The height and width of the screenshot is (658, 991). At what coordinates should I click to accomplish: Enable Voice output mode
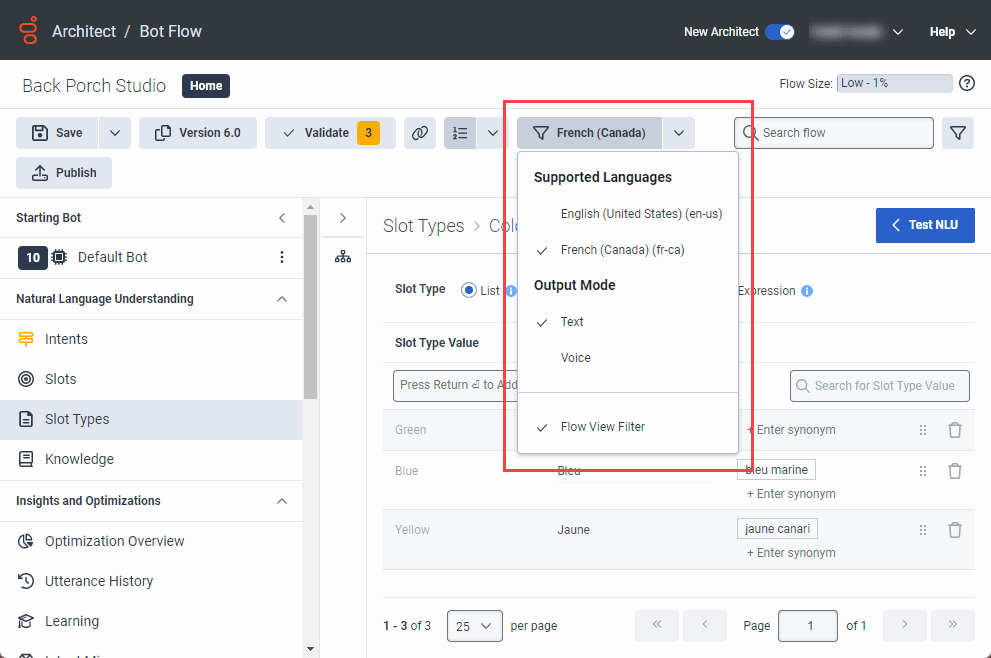(574, 357)
